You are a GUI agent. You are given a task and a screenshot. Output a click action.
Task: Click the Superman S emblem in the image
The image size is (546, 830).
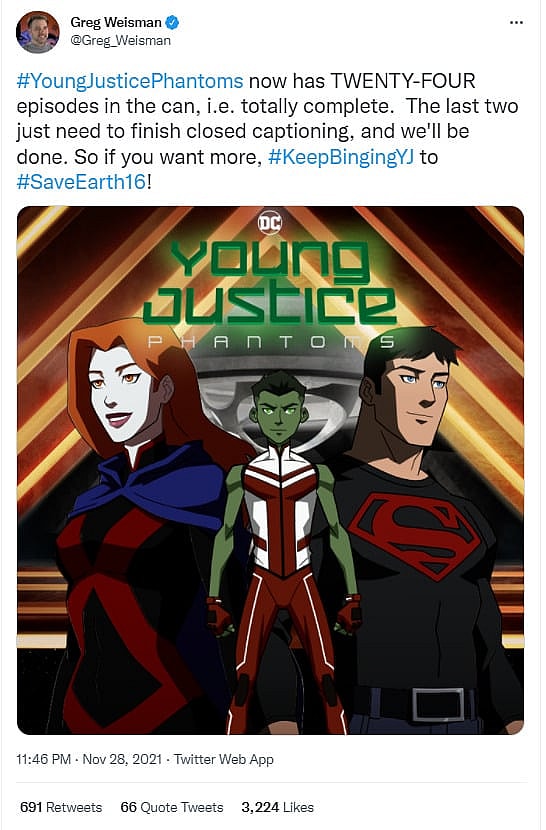(x=414, y=534)
